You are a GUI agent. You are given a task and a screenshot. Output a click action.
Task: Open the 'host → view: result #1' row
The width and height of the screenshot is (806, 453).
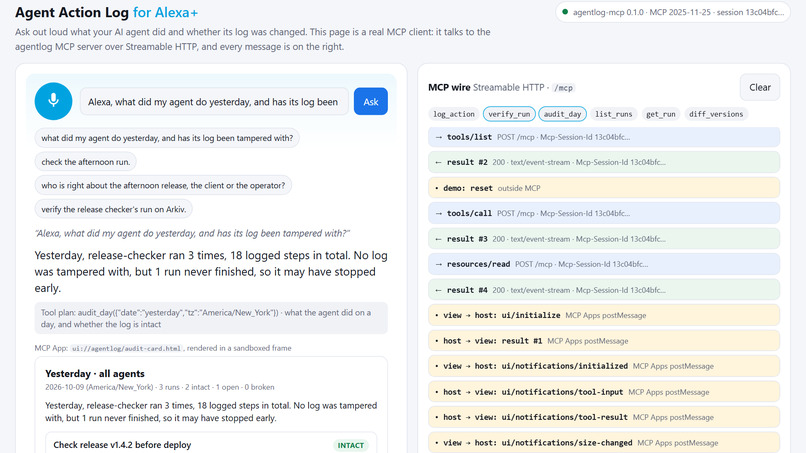(x=603, y=341)
